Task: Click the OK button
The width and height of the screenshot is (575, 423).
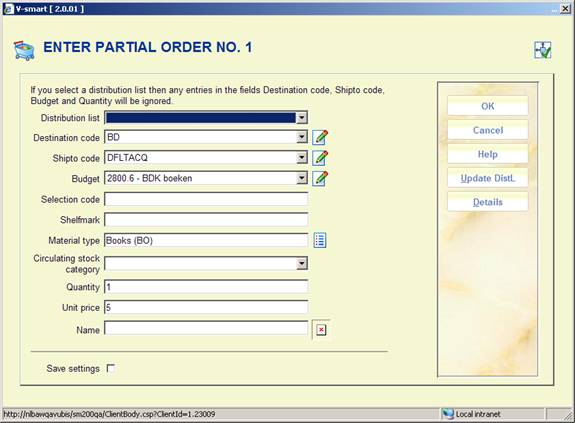Action: click(x=487, y=106)
